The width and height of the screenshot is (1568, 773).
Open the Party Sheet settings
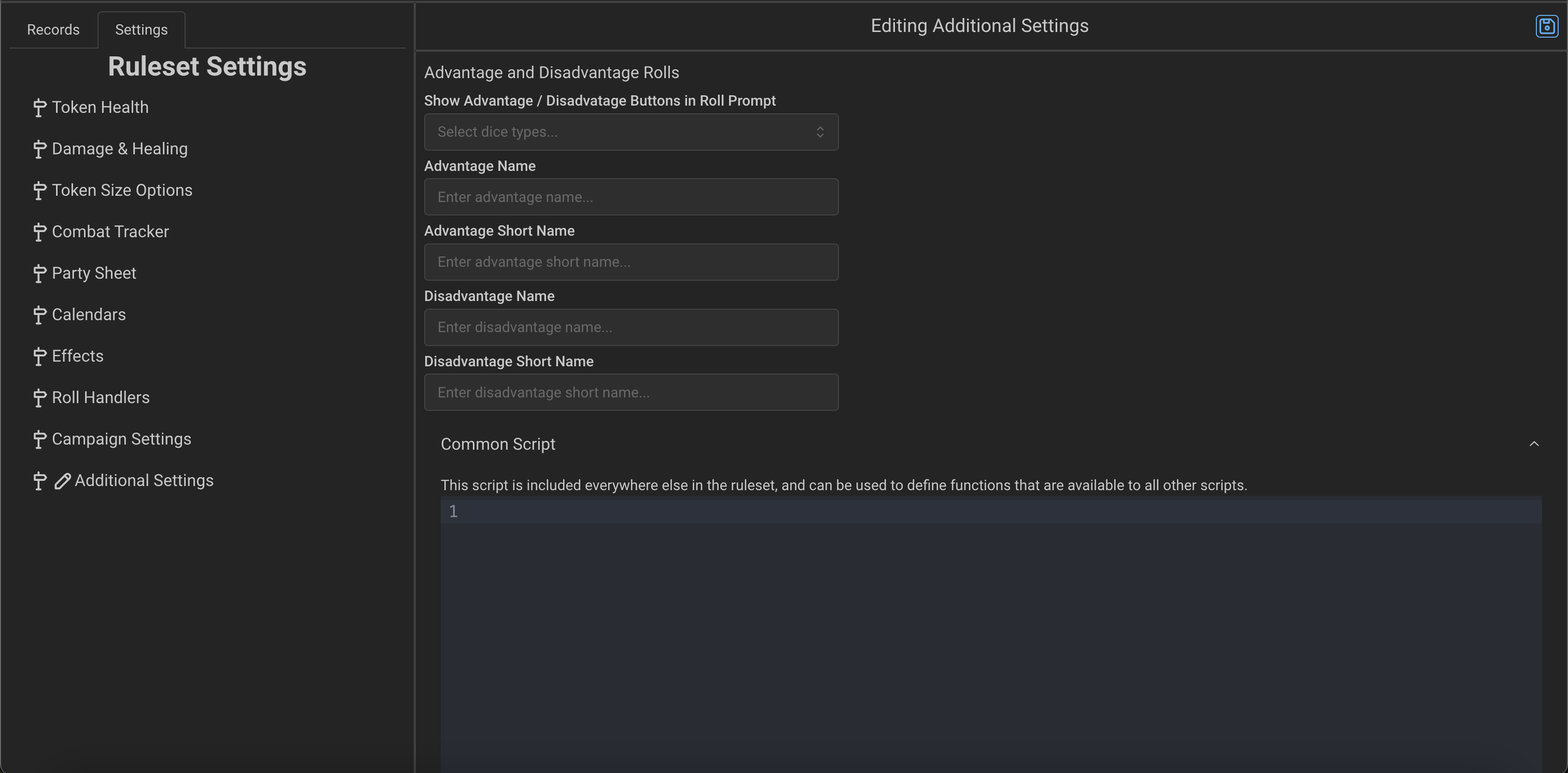(93, 273)
